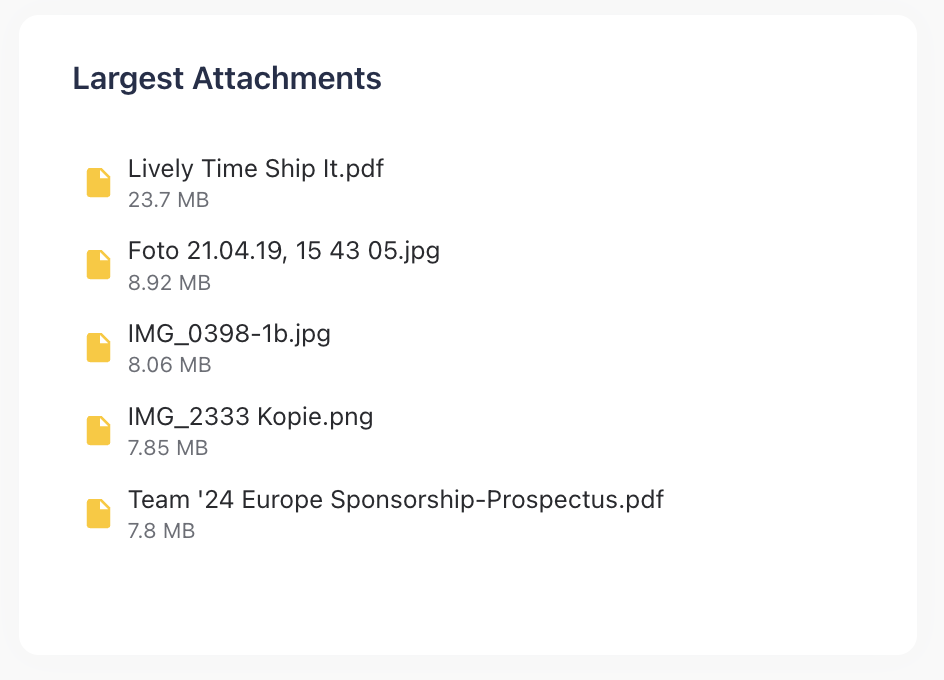Click the 8.06 MB size indicator
This screenshot has width=944, height=680.
[x=168, y=365]
